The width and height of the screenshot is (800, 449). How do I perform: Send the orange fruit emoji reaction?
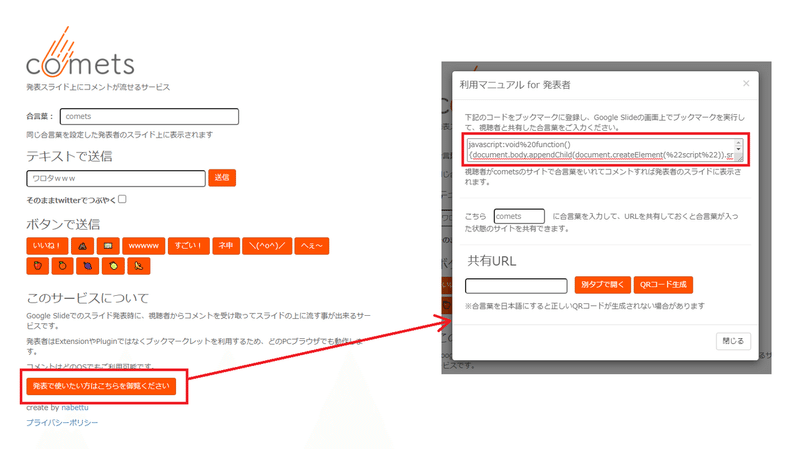[62, 266]
